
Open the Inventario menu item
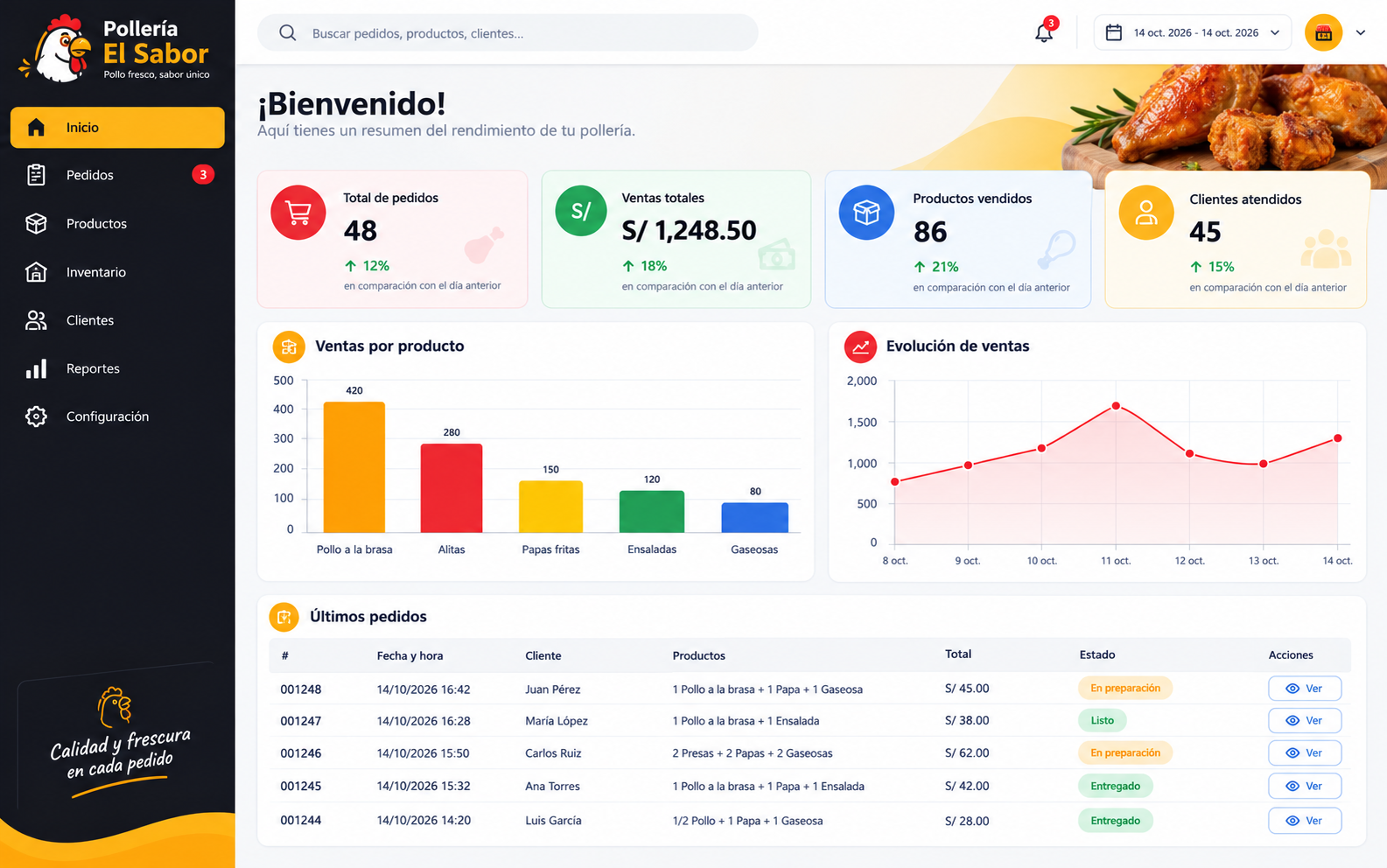point(117,272)
